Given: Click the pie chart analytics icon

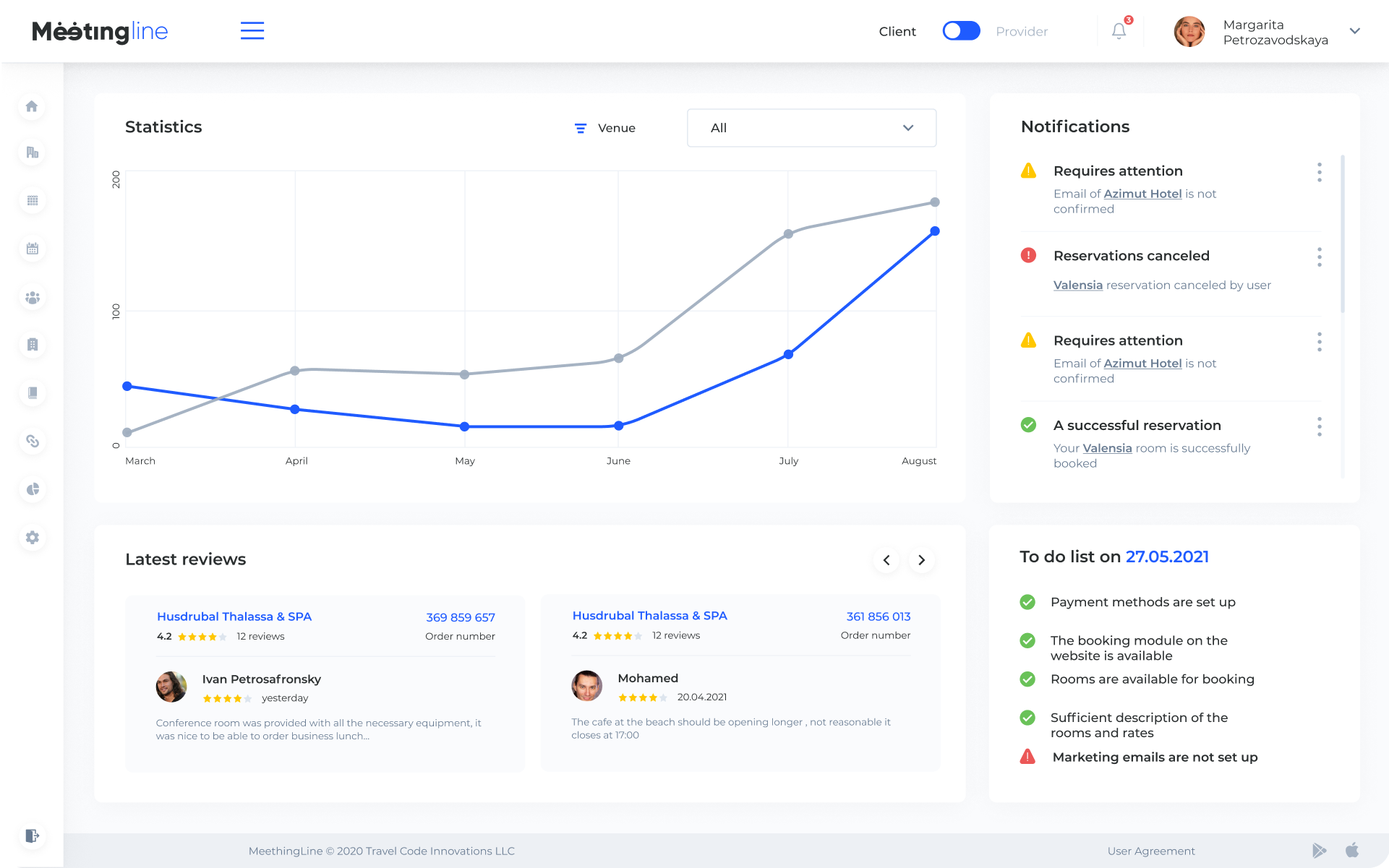Looking at the screenshot, I should coord(32,489).
